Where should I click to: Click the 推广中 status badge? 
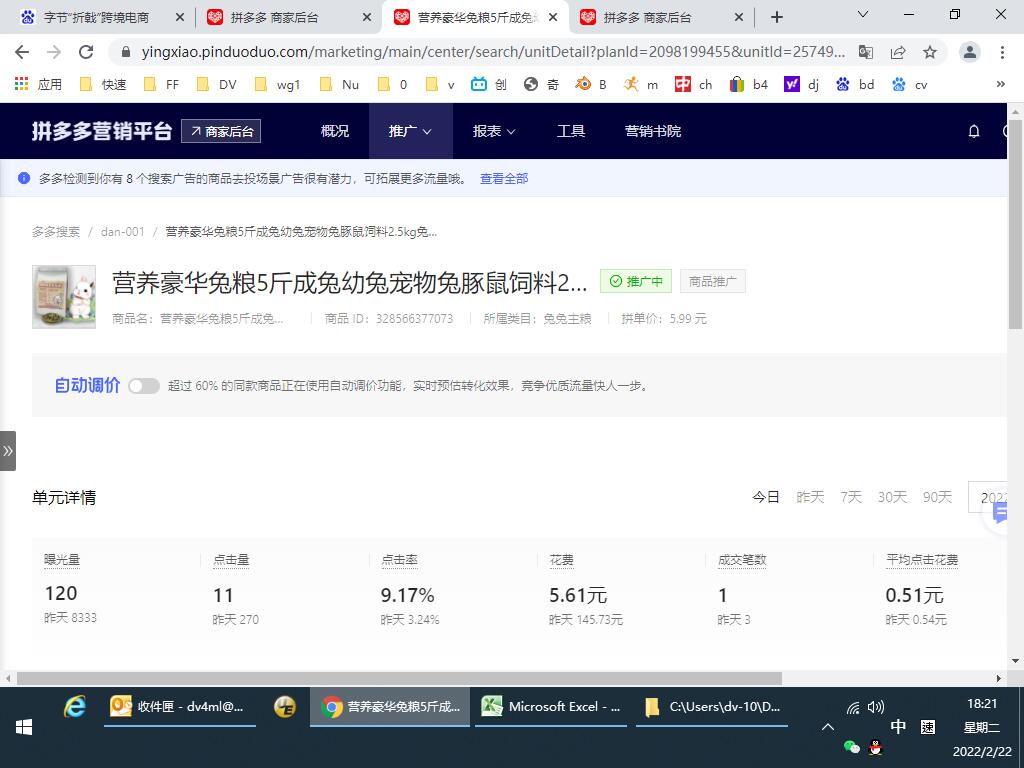636,281
